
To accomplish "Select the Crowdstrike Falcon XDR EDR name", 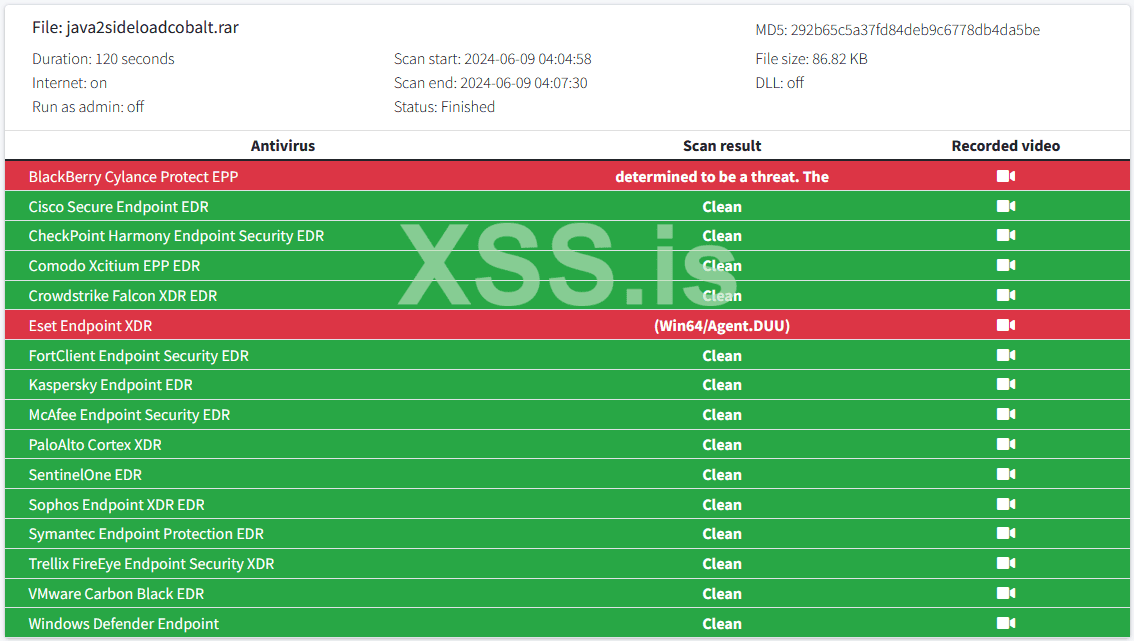I will [x=123, y=296].
